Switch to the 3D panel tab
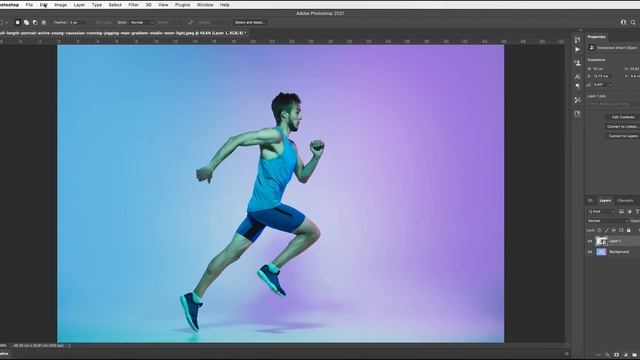The image size is (640, 360). tap(590, 200)
